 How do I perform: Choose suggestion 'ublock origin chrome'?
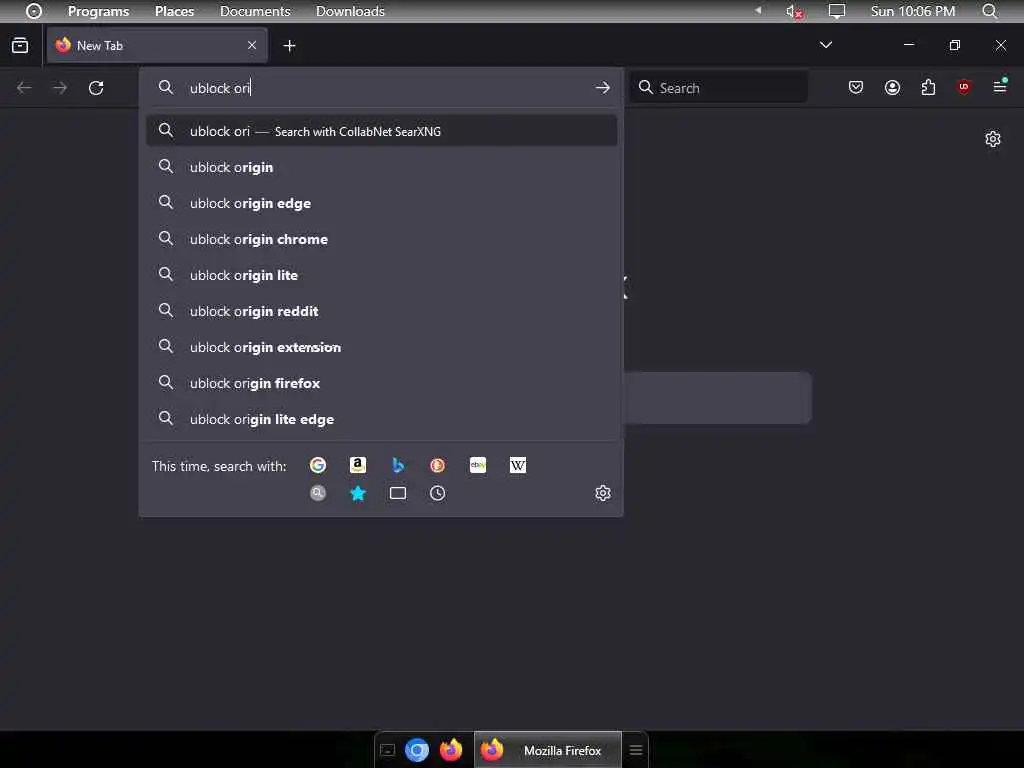[381, 239]
